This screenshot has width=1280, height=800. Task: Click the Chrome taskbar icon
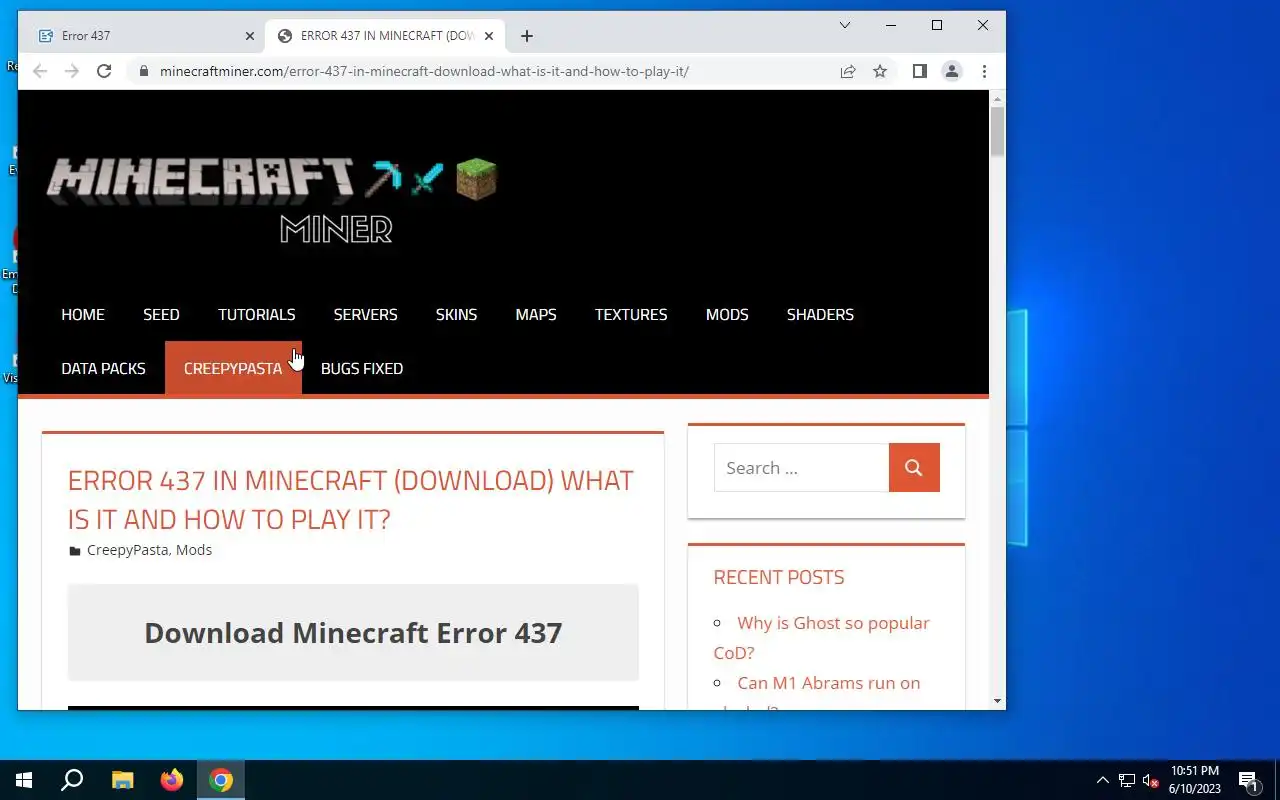pyautogui.click(x=221, y=780)
